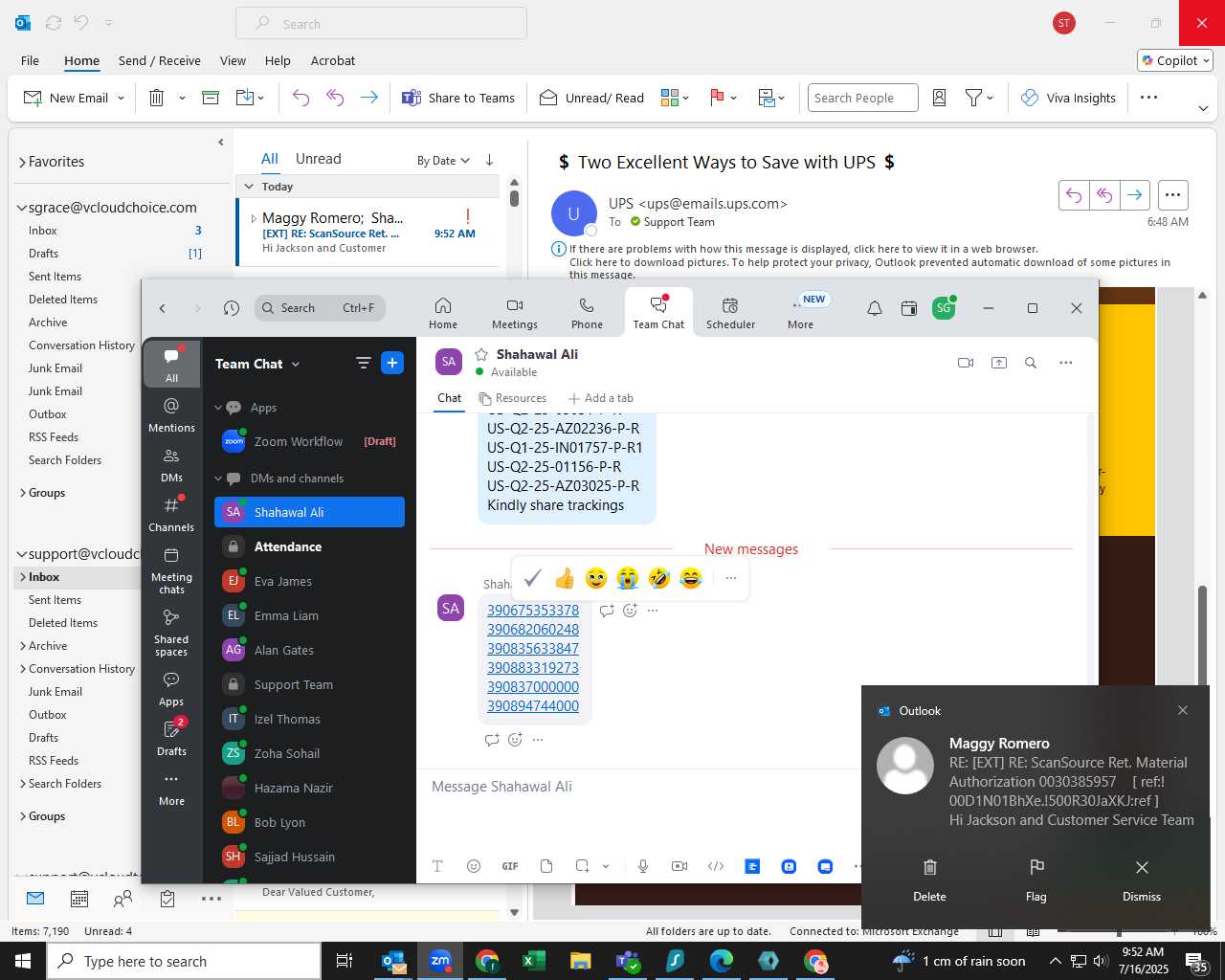Open Resources tab in Zoom chat
Screen dimensions: 1225x980
click(x=513, y=398)
